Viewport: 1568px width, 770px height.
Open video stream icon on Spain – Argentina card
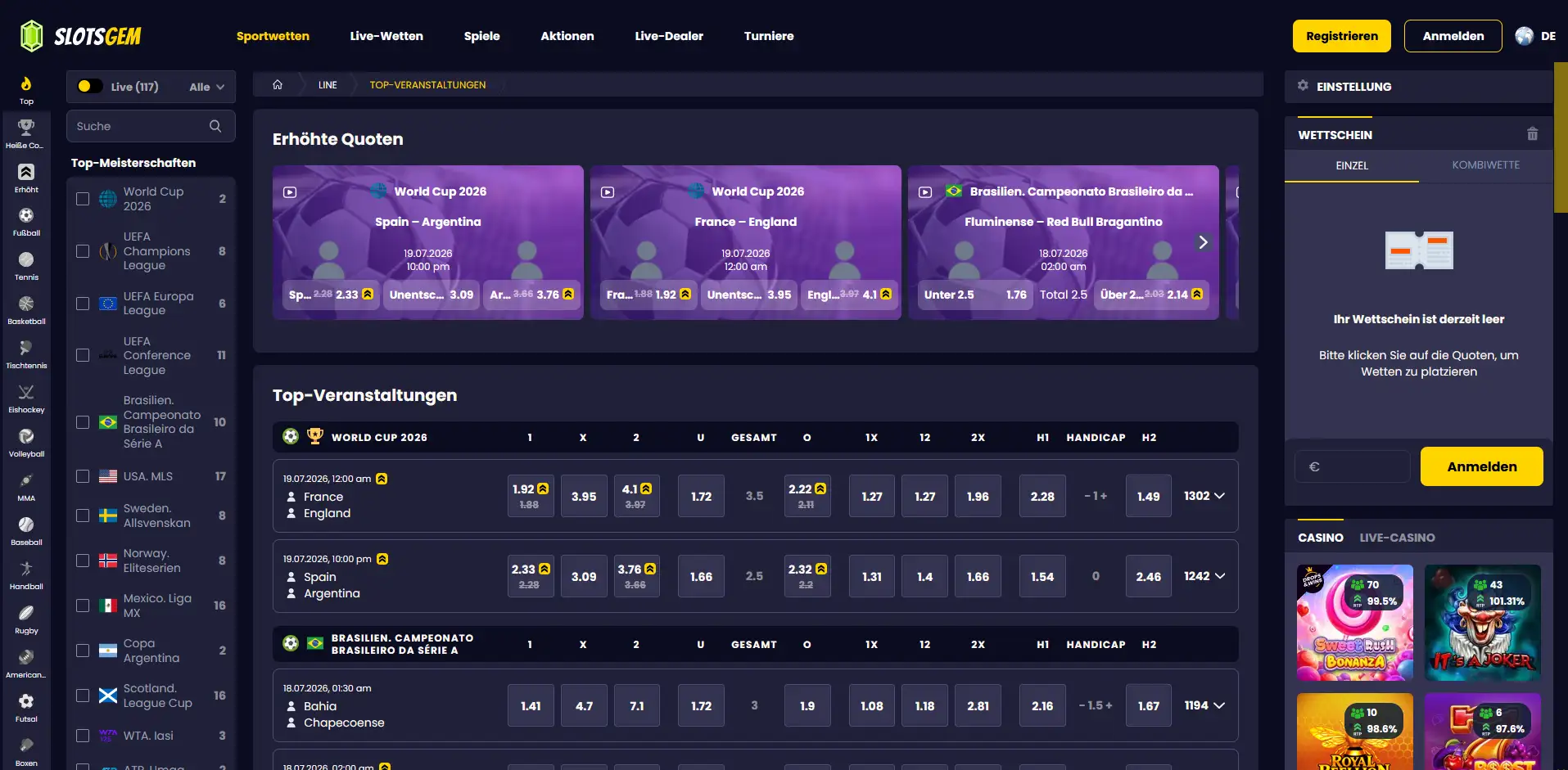click(290, 192)
